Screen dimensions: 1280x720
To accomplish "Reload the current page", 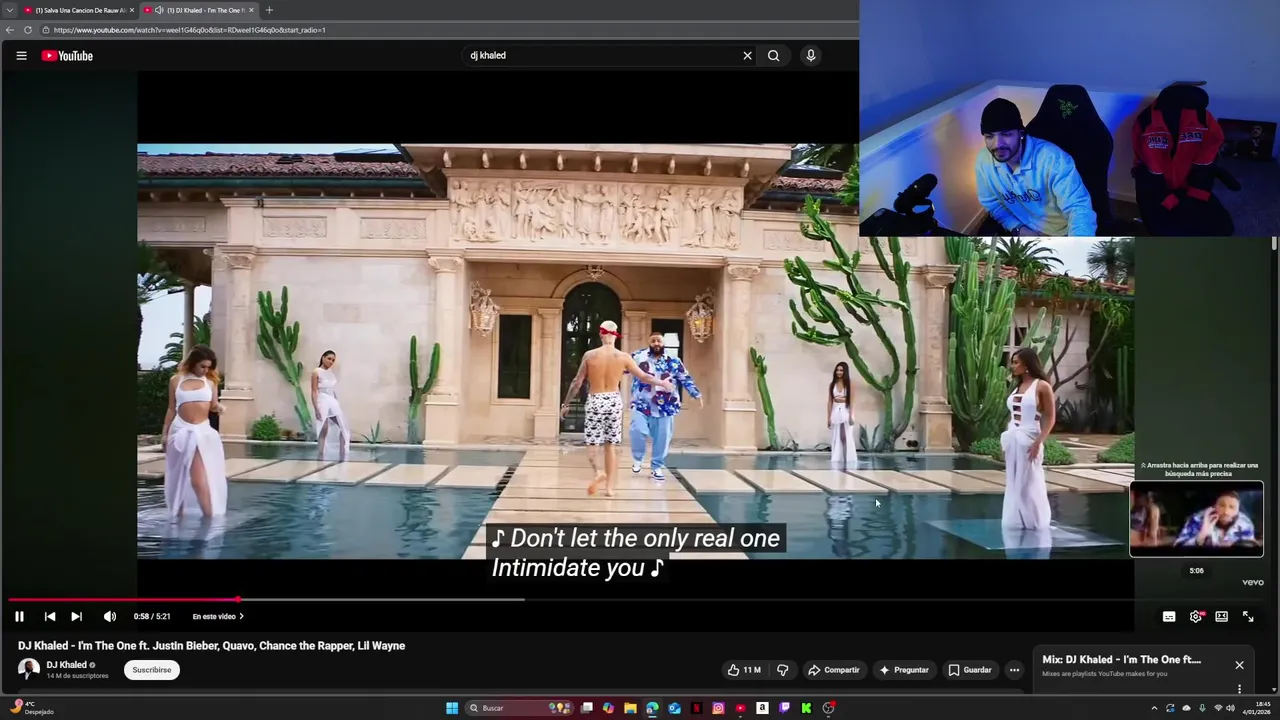I will point(28,30).
